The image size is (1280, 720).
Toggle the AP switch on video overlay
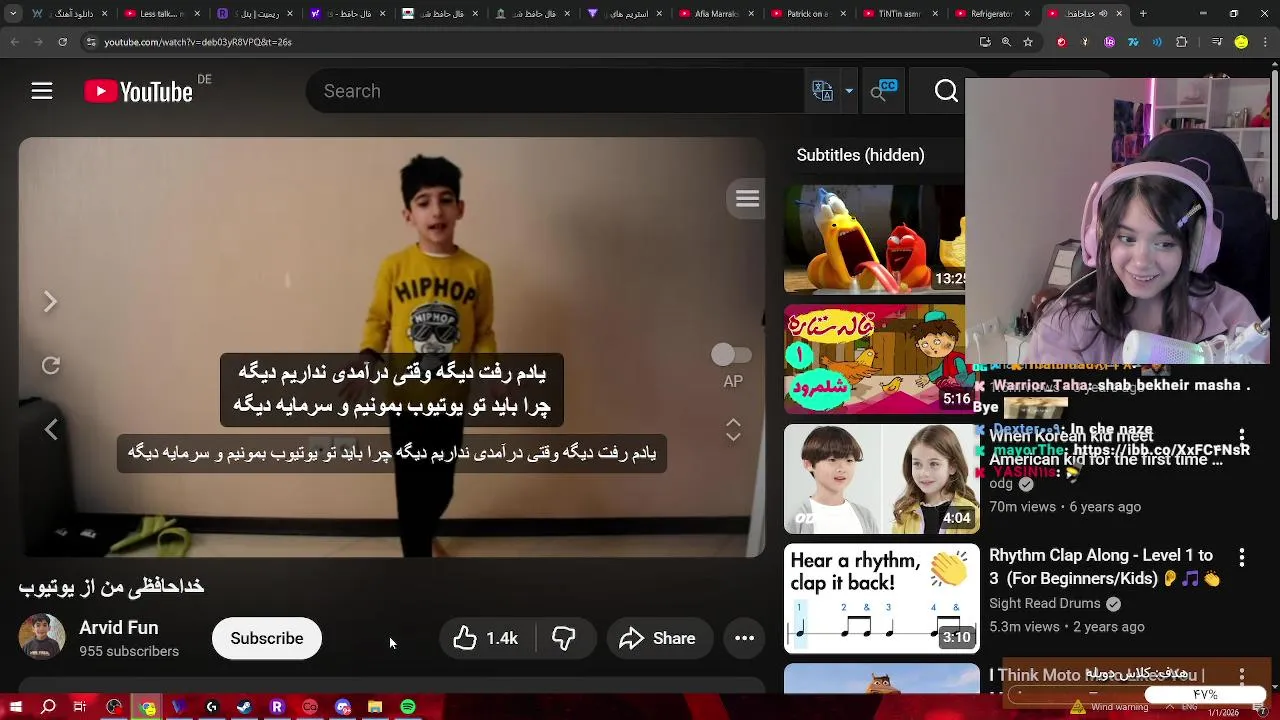click(731, 355)
